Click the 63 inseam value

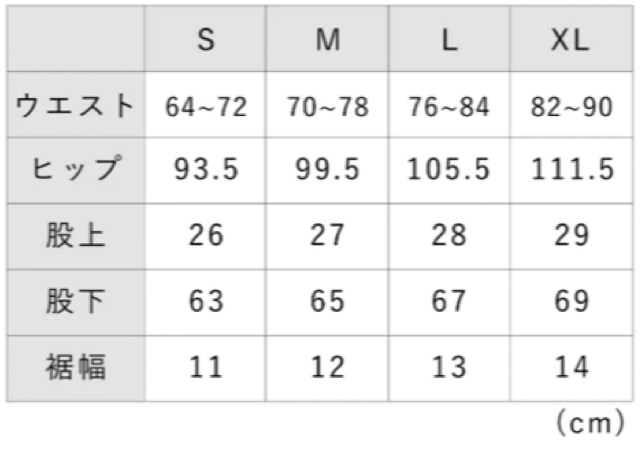coord(206,301)
